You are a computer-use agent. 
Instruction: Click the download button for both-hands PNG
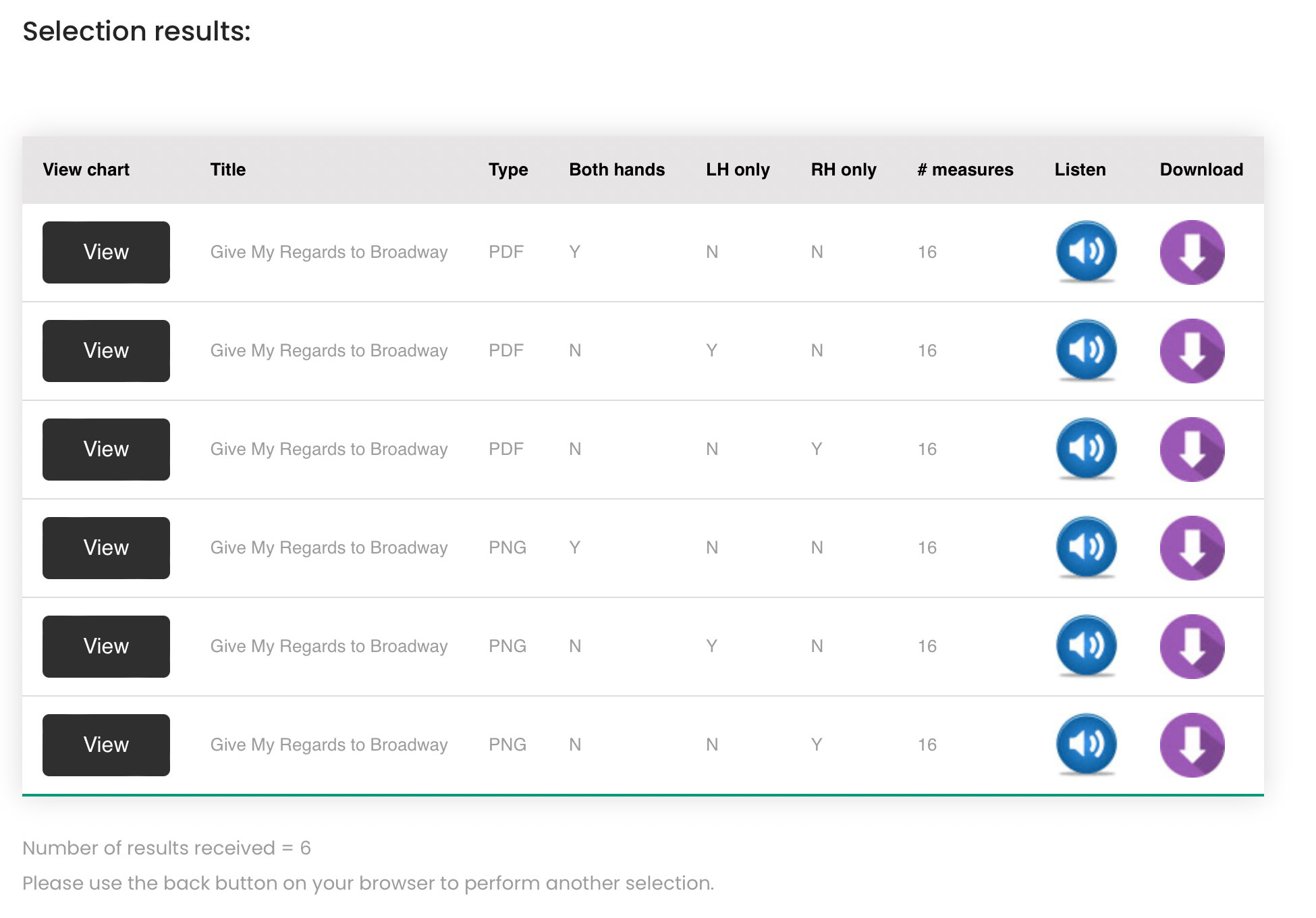pyautogui.click(x=1192, y=548)
